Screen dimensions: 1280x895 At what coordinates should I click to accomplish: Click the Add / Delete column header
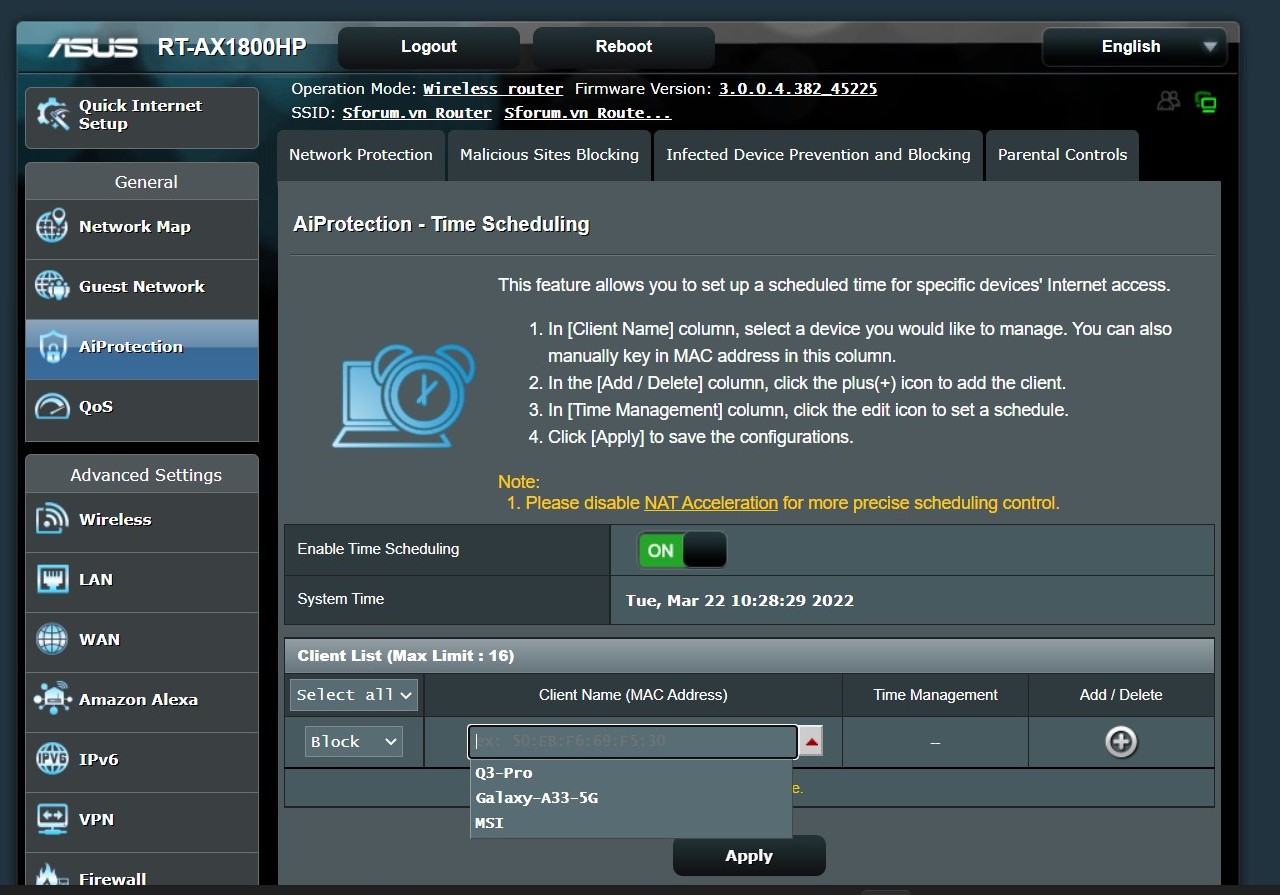click(1121, 695)
